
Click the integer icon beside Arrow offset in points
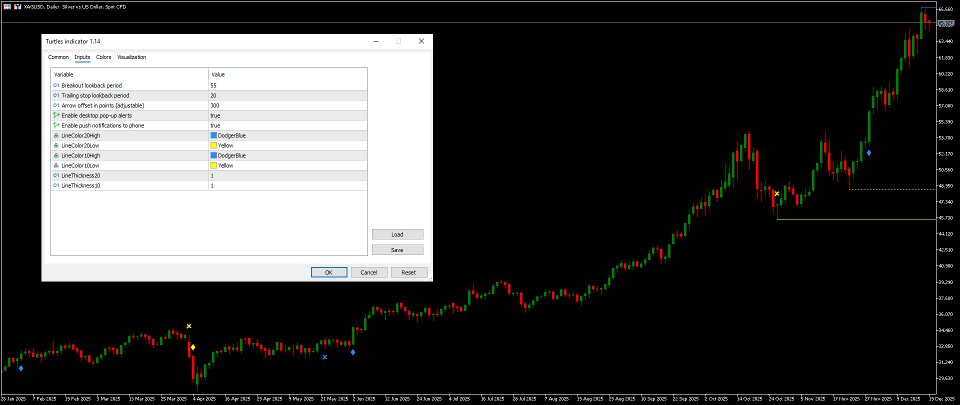pos(56,105)
